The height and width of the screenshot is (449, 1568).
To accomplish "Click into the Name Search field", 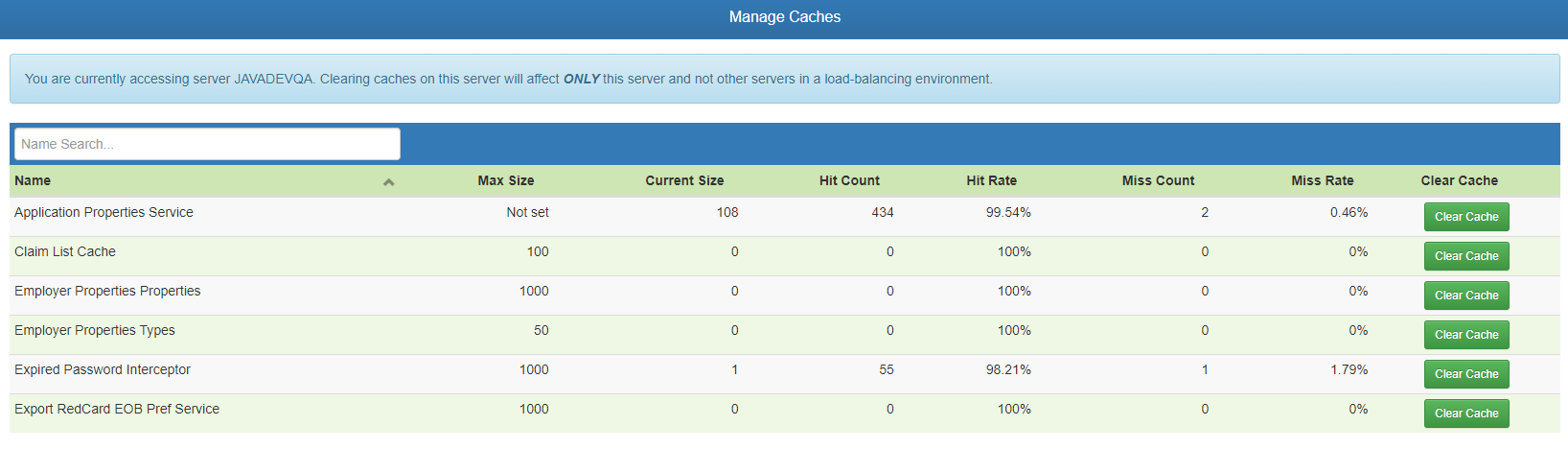I will click(207, 144).
